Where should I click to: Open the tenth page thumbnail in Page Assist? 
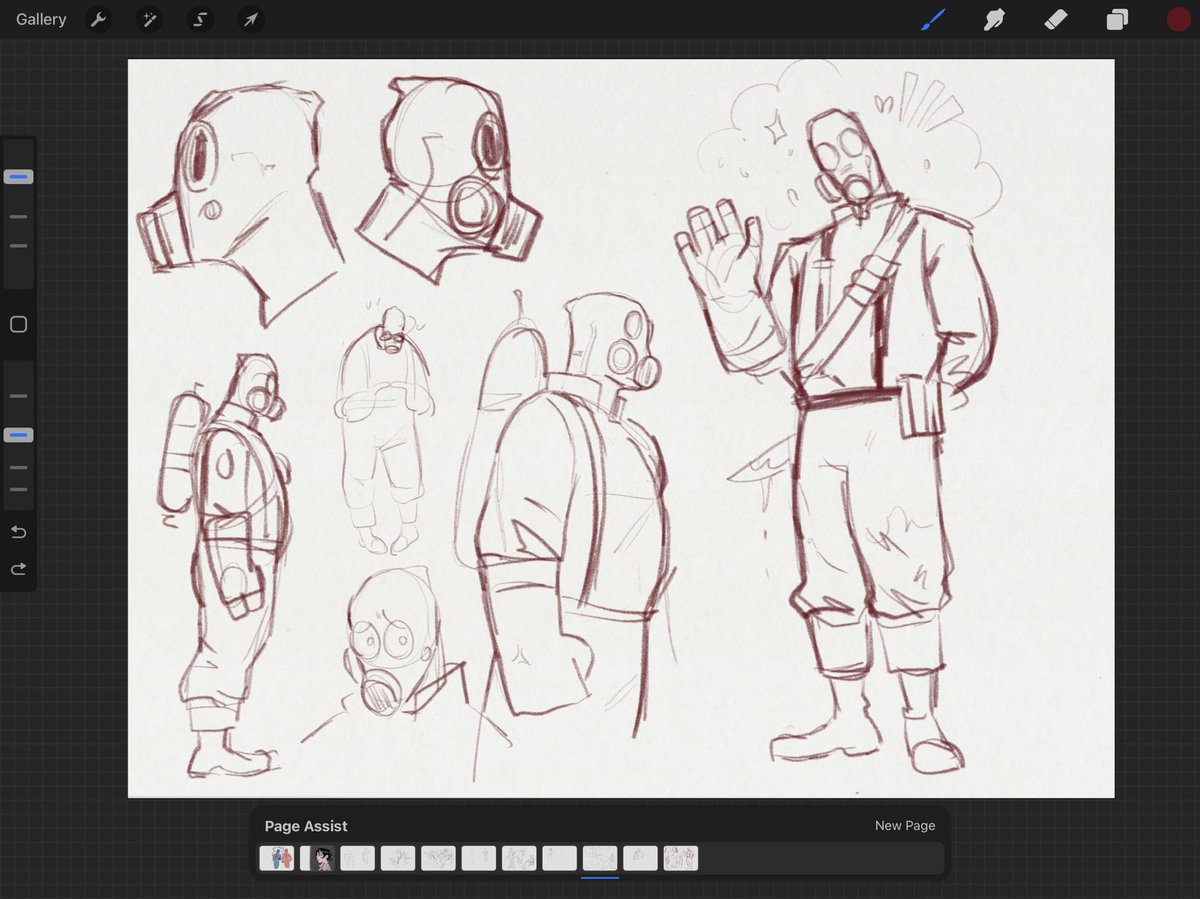pyautogui.click(x=641, y=858)
